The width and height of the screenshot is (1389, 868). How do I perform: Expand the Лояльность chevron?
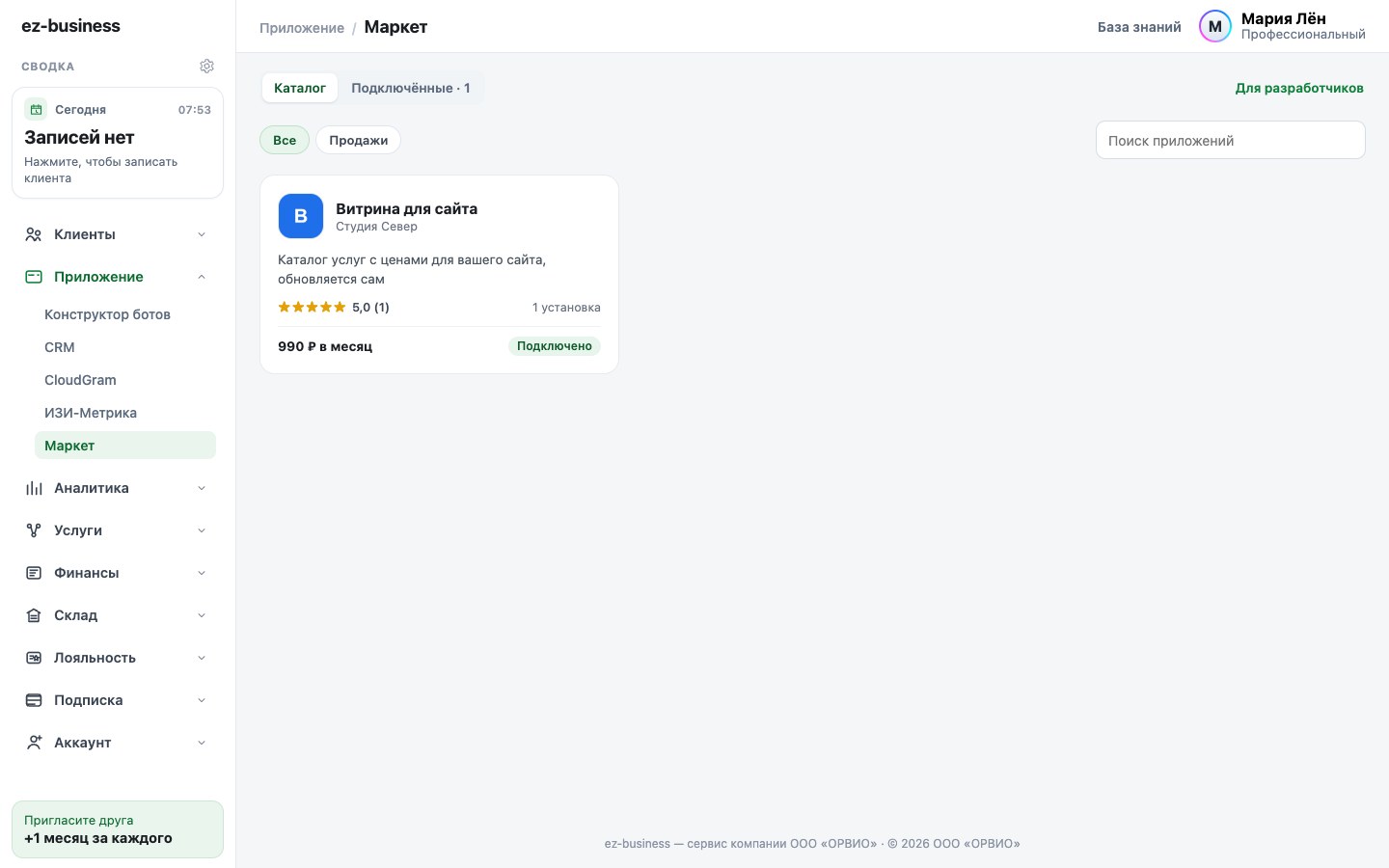pyautogui.click(x=202, y=658)
